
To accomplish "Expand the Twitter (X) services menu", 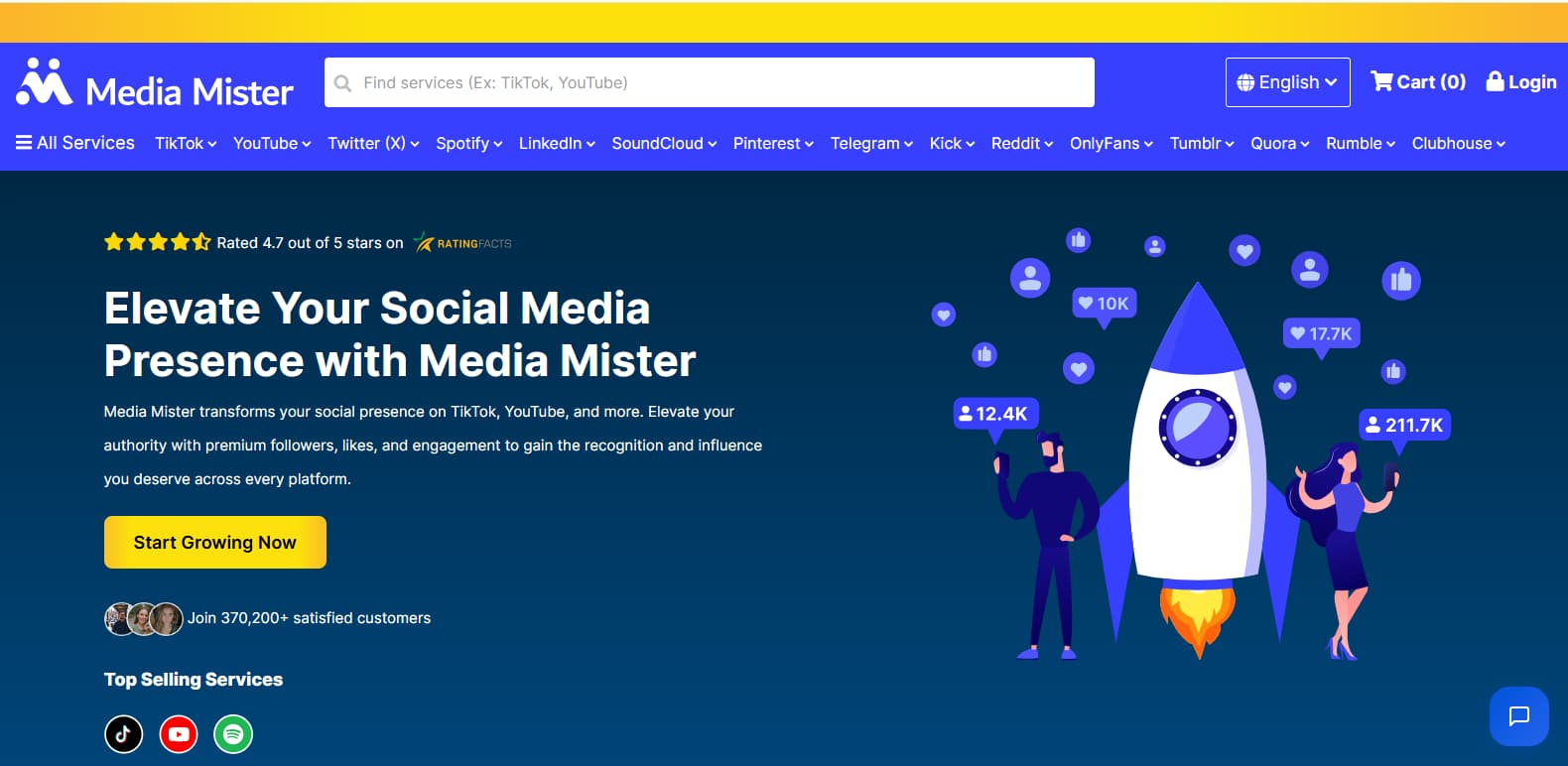I will (x=373, y=143).
